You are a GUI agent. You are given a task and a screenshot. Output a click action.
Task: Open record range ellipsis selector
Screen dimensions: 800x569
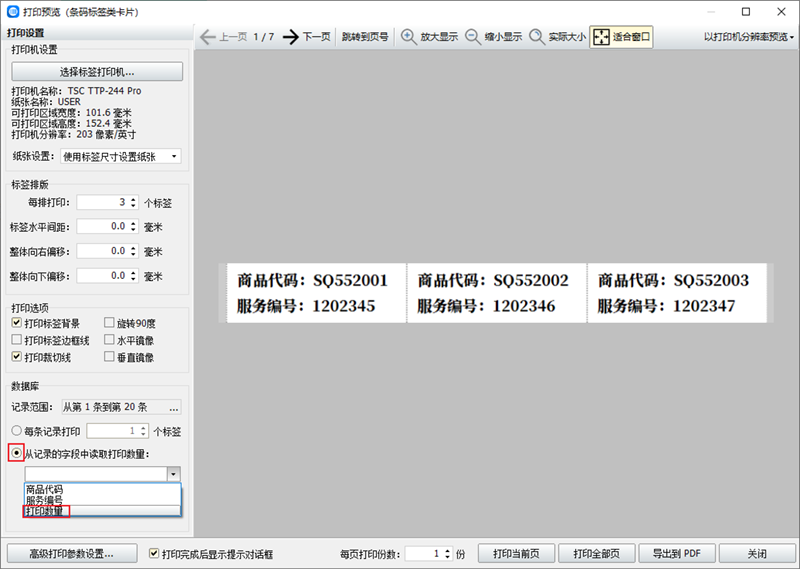coord(174,407)
